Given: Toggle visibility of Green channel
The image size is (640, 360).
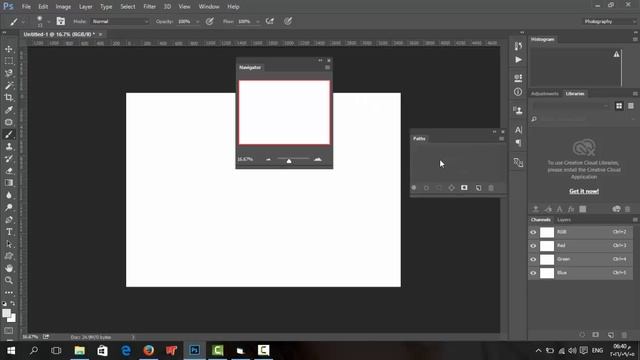Looking at the screenshot, I should tap(533, 259).
